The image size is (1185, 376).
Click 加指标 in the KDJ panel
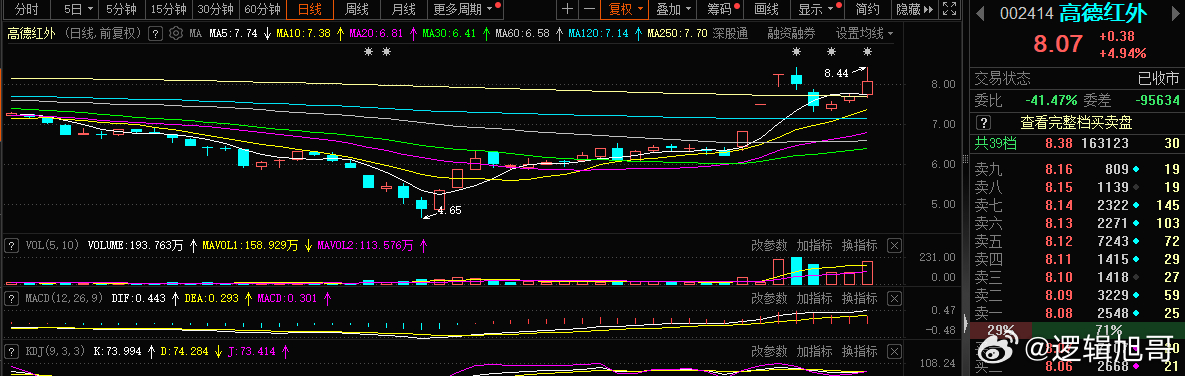tap(815, 351)
